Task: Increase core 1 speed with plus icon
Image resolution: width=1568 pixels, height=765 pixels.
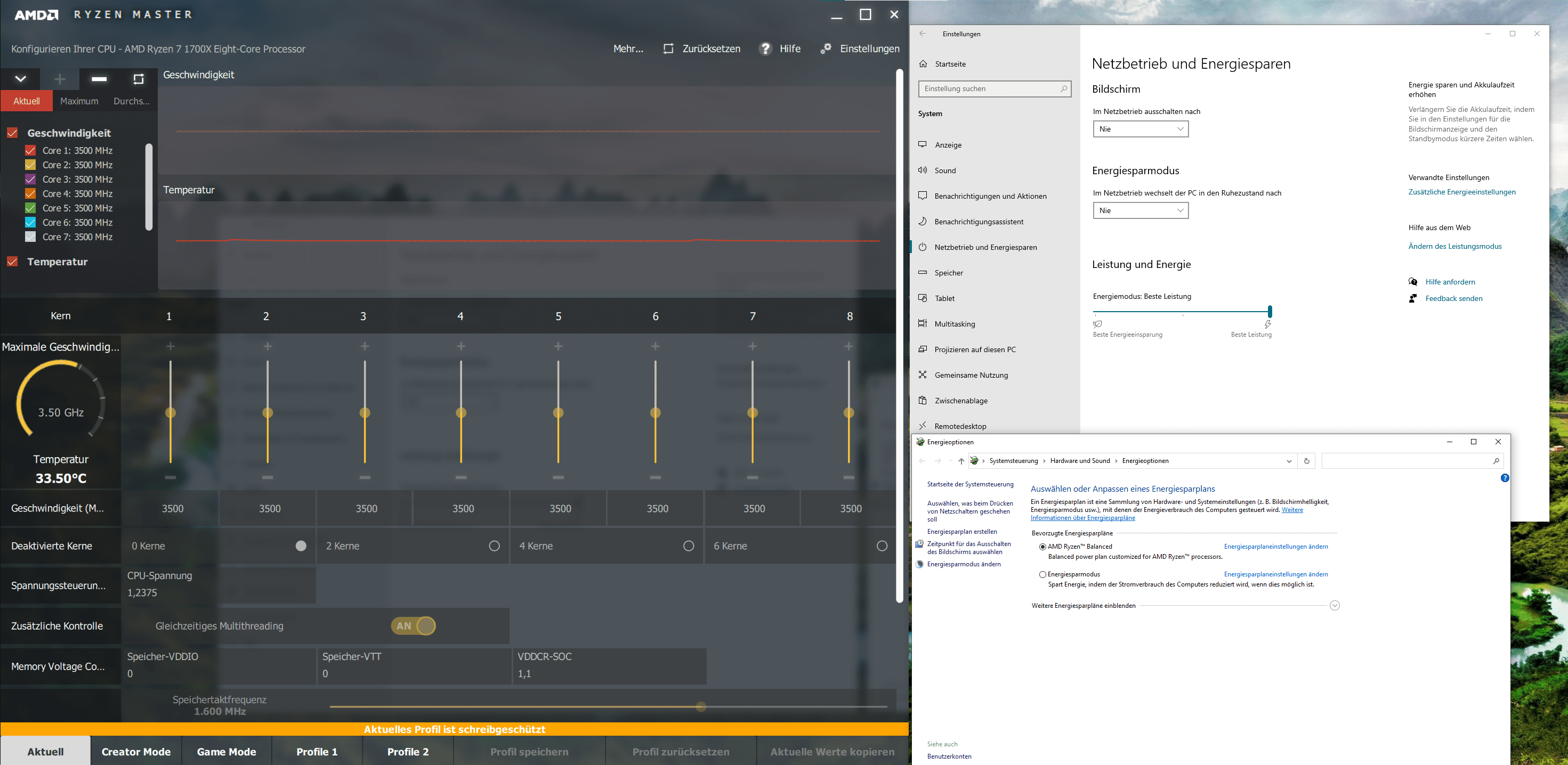Action: 171,346
